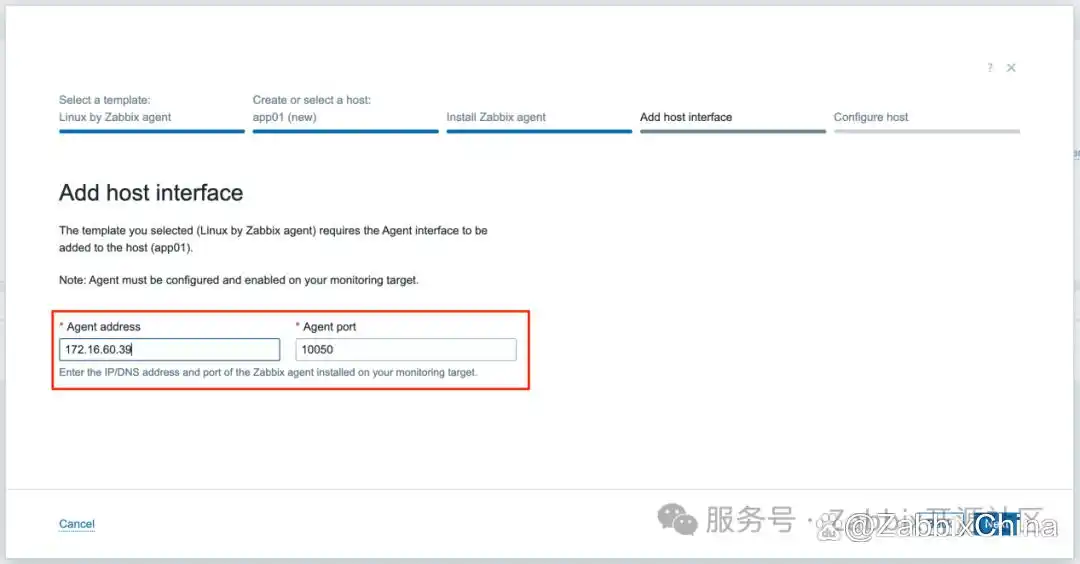Click the hint 'Enter the IP/DNS address and port'
This screenshot has width=1080, height=564.
[x=268, y=373]
